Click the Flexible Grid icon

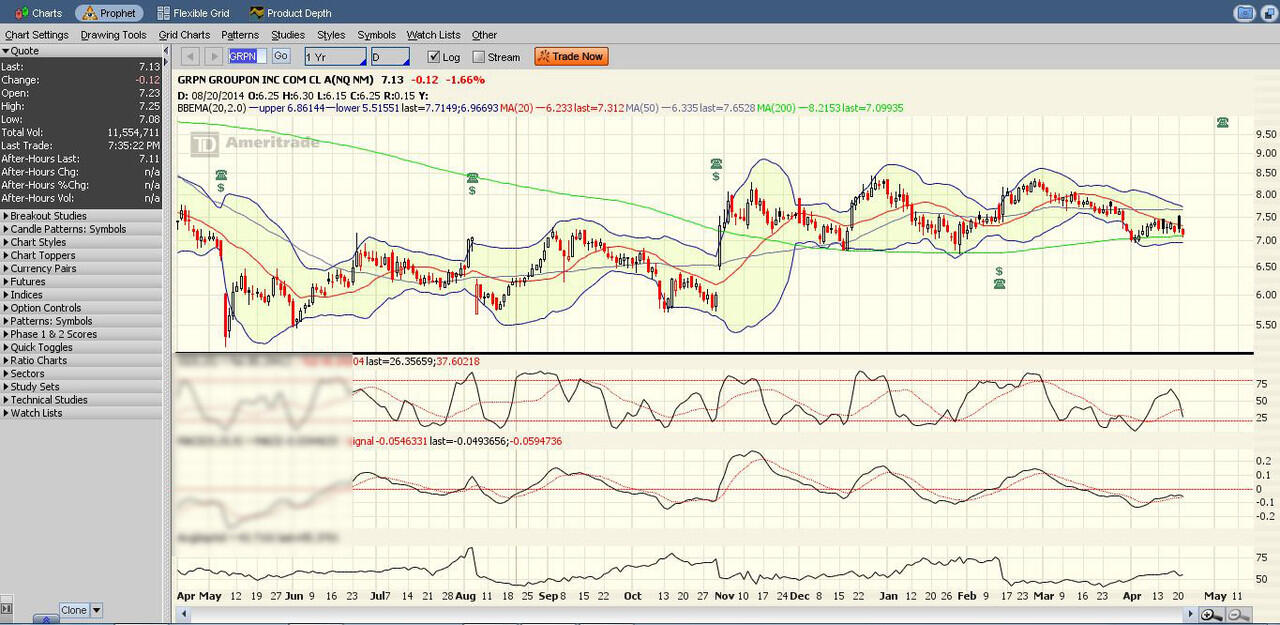click(x=163, y=13)
